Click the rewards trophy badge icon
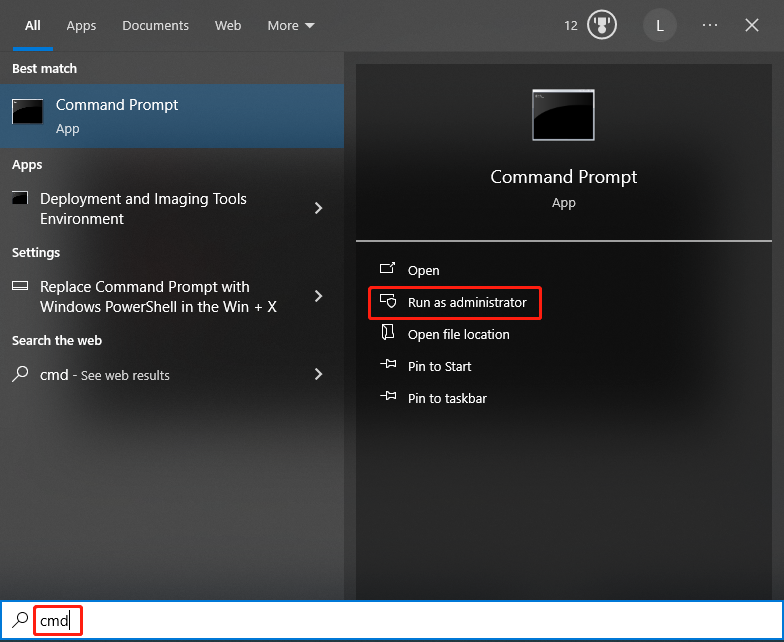Image resolution: width=784 pixels, height=642 pixels. (x=602, y=25)
